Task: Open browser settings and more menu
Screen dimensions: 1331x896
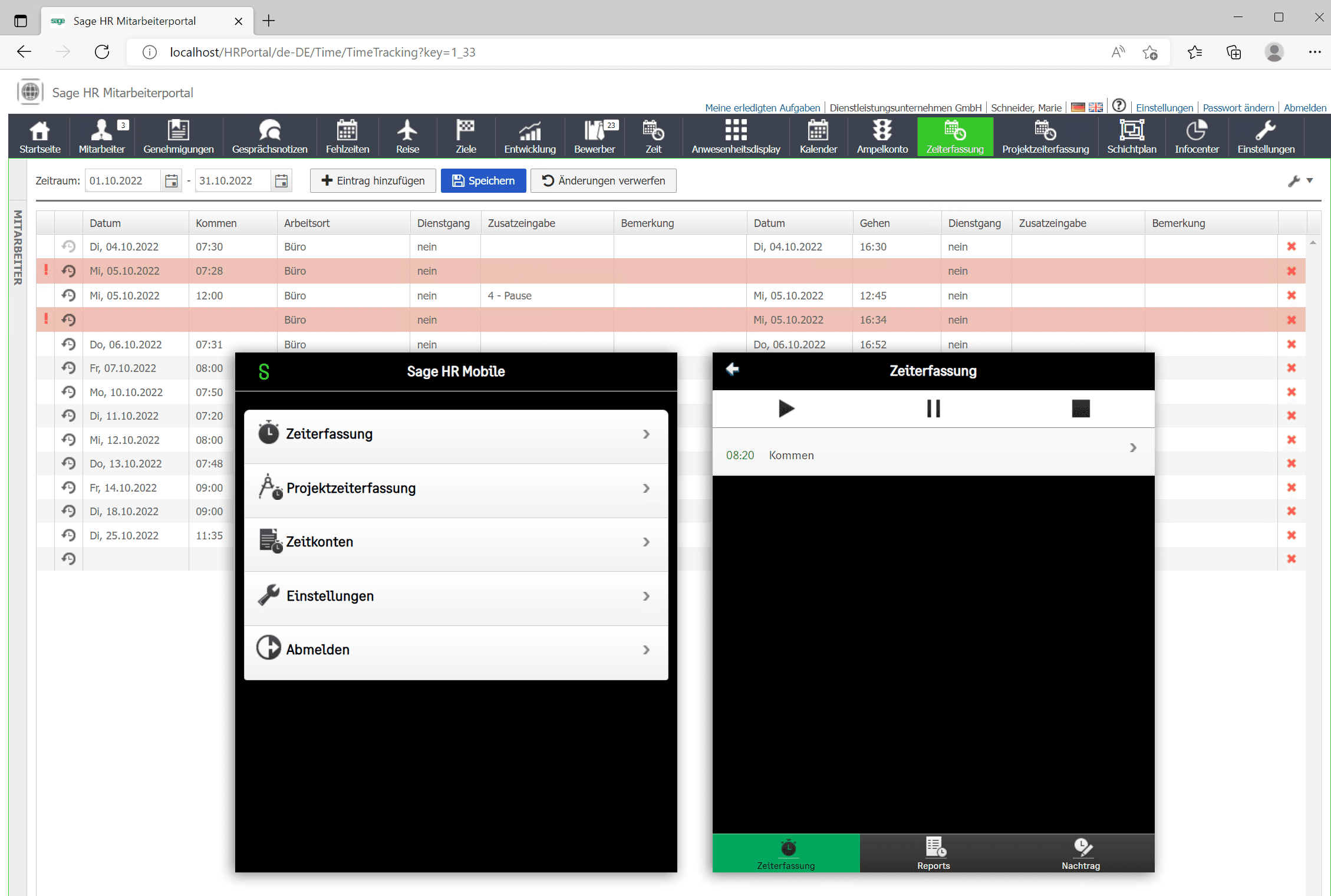Action: (x=1314, y=52)
